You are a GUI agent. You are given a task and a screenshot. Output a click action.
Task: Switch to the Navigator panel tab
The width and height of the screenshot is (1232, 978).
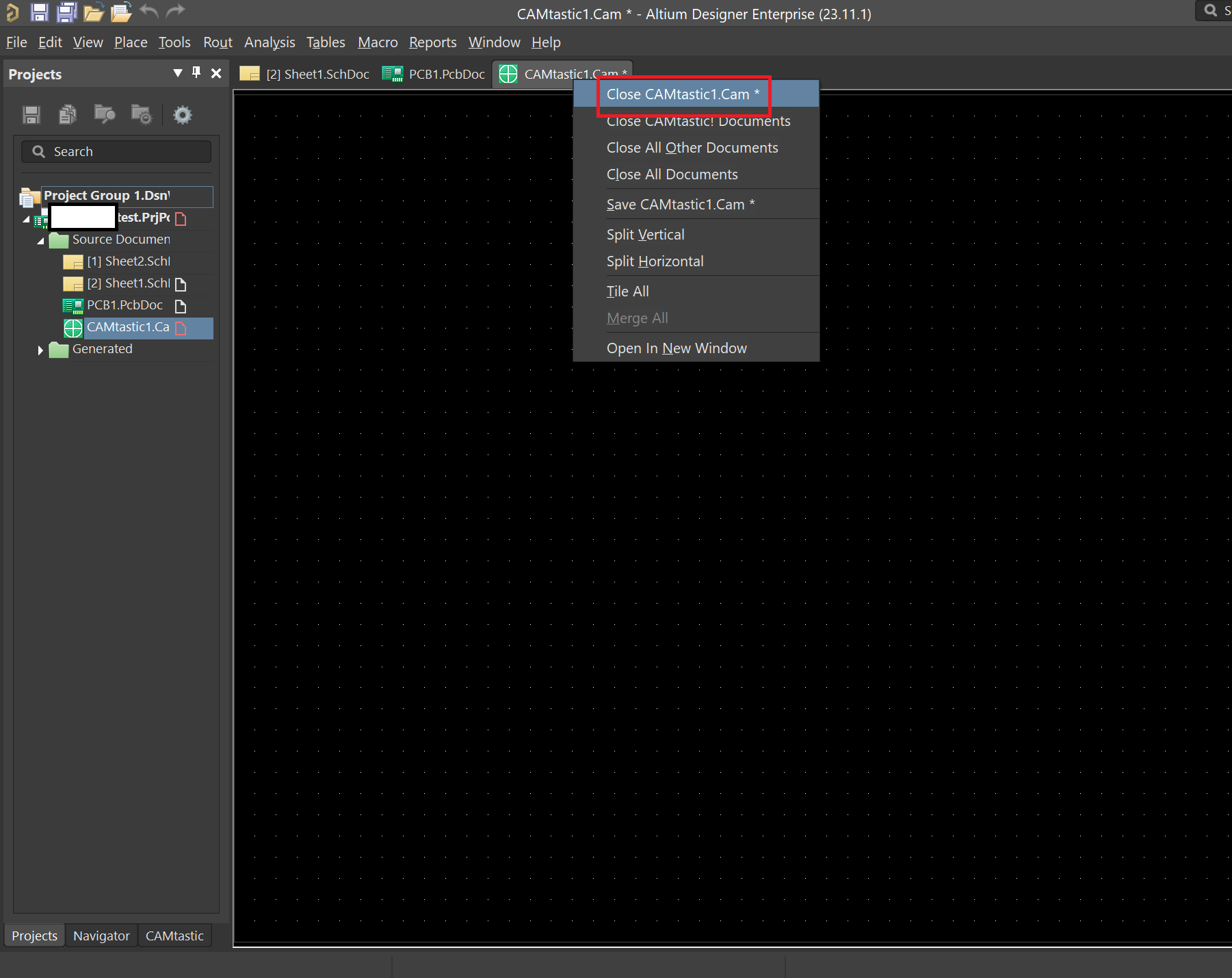101,936
